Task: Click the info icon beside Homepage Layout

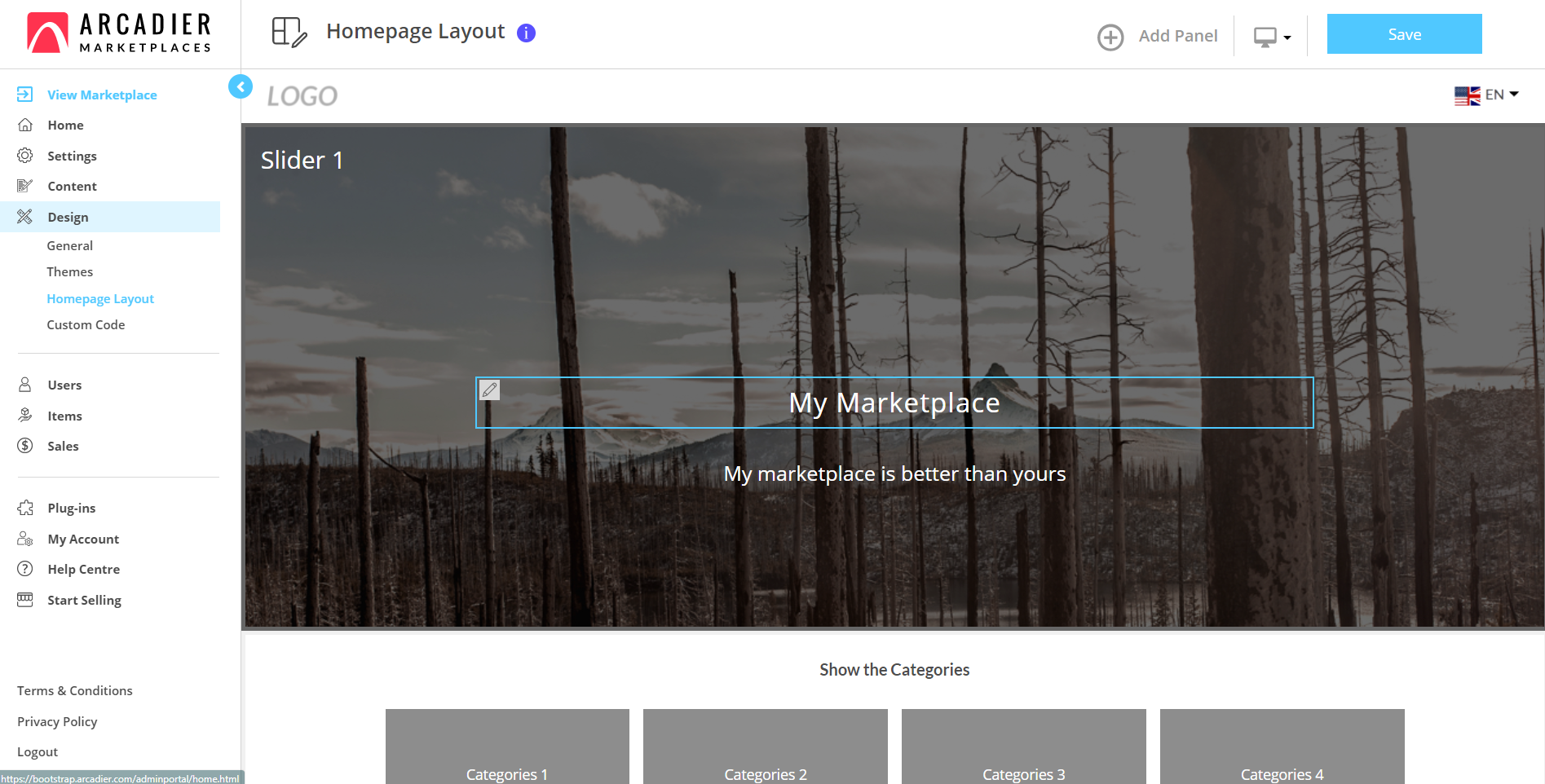Action: pyautogui.click(x=527, y=33)
